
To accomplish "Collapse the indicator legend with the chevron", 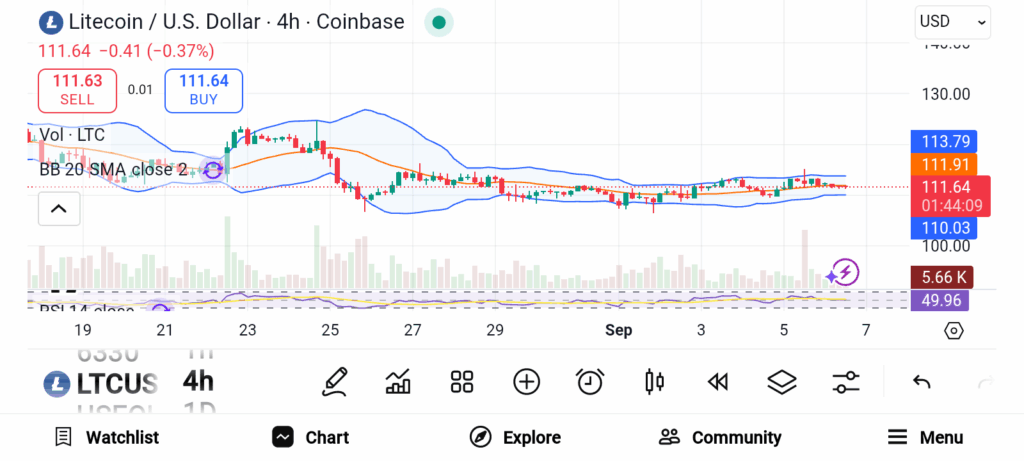I will pyautogui.click(x=58, y=209).
